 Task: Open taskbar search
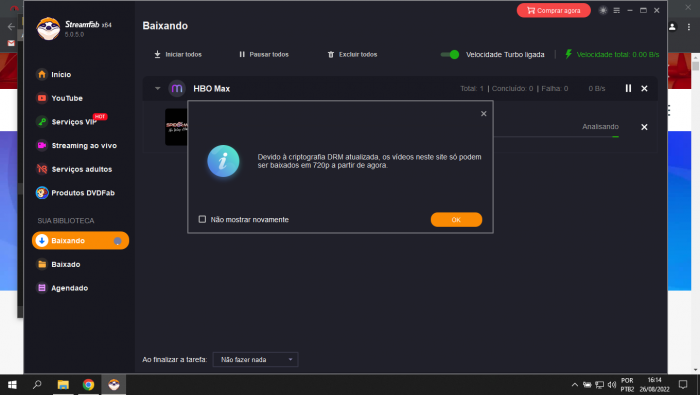tap(37, 384)
